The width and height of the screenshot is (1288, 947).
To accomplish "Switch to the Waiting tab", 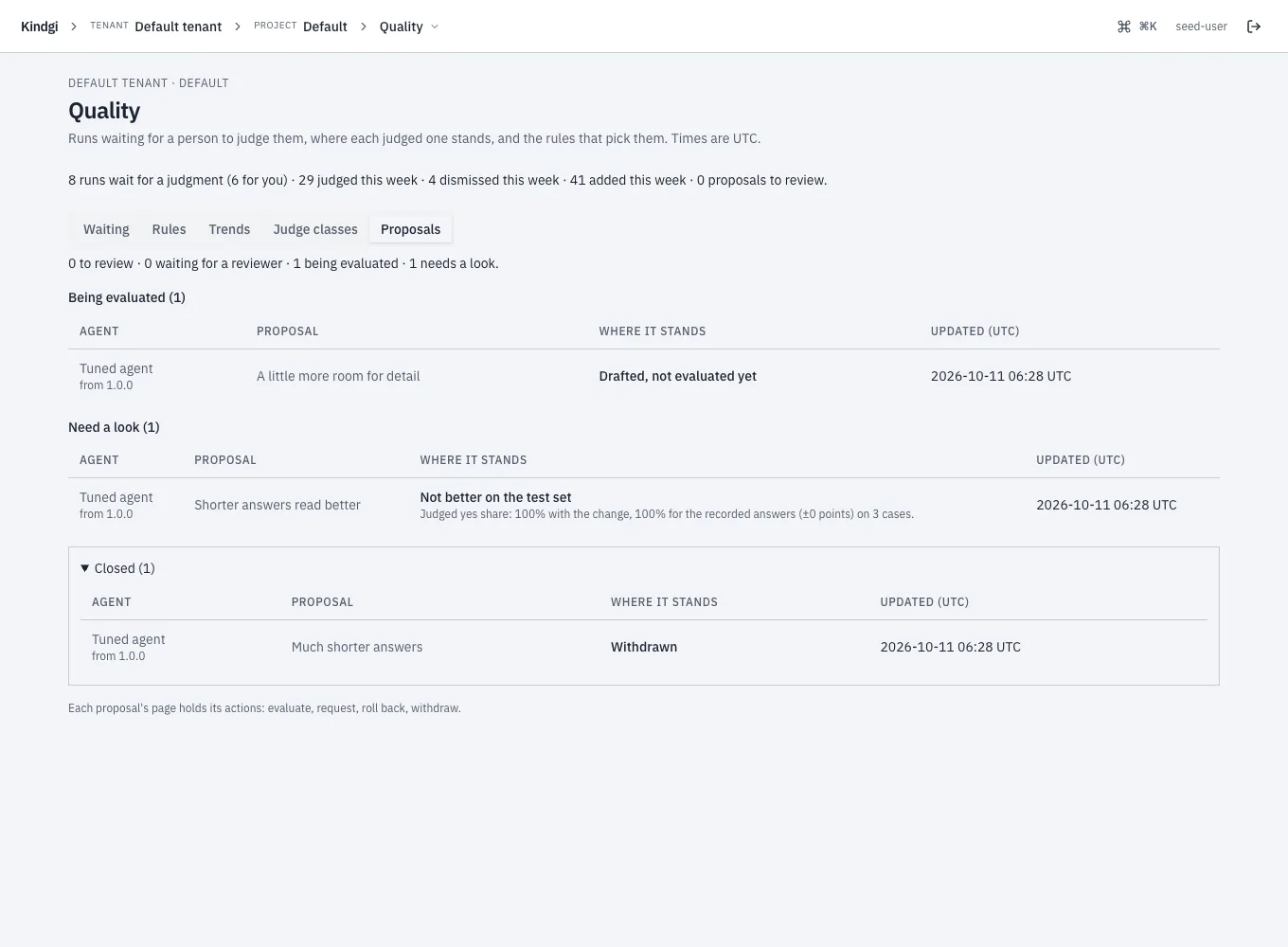I will click(106, 229).
